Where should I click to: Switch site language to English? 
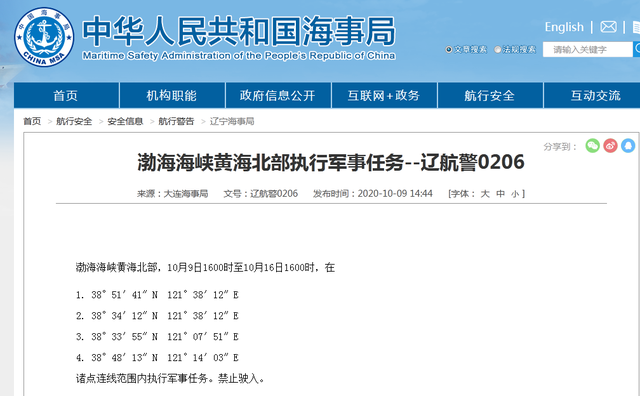coord(564,27)
